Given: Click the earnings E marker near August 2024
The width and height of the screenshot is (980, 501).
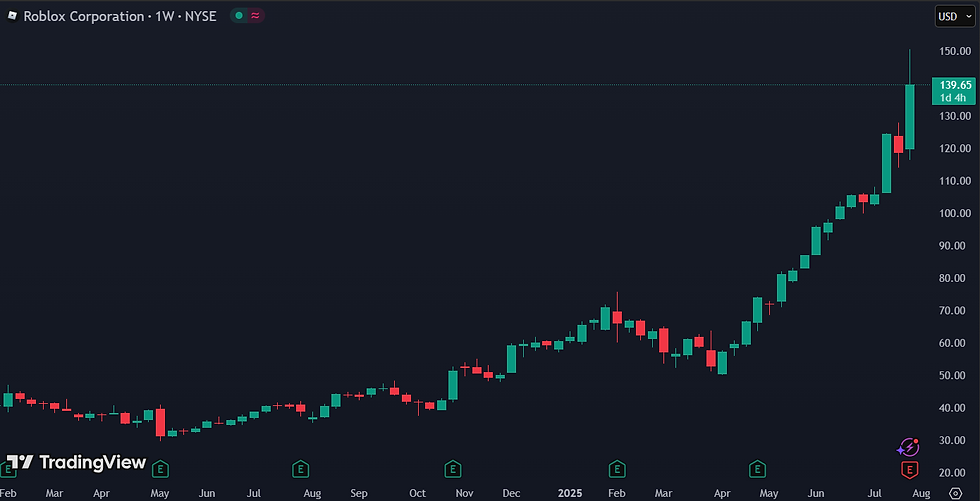Looking at the screenshot, I should (301, 469).
